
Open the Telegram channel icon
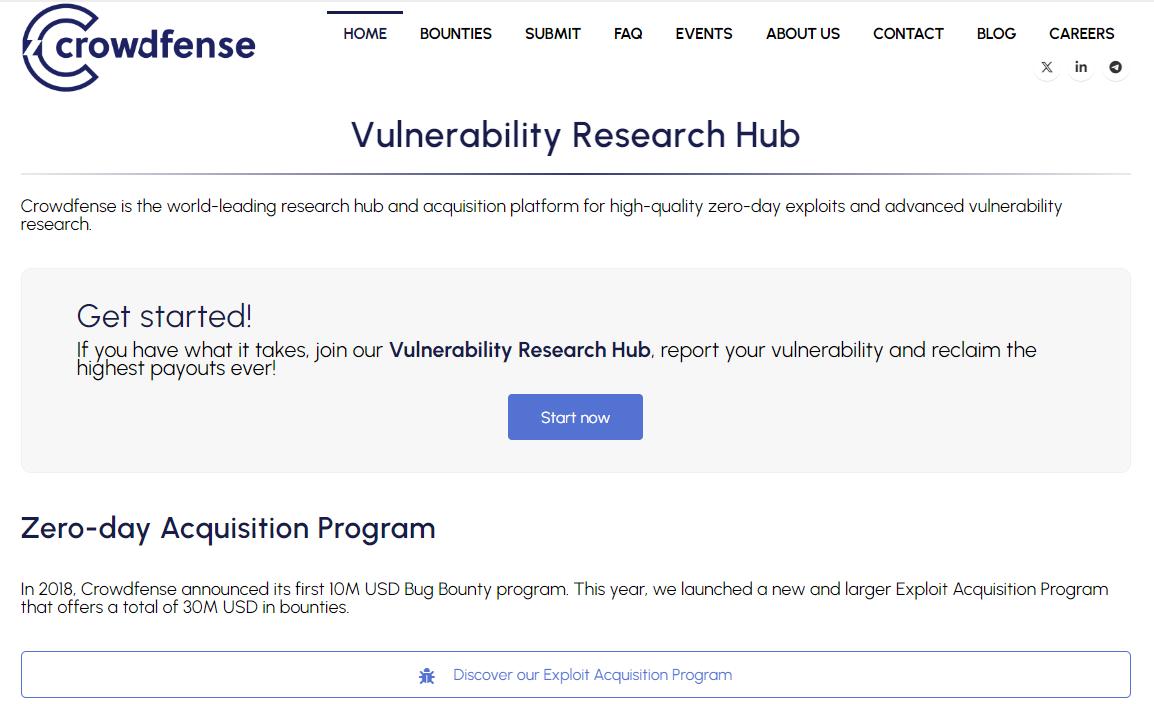point(1115,67)
